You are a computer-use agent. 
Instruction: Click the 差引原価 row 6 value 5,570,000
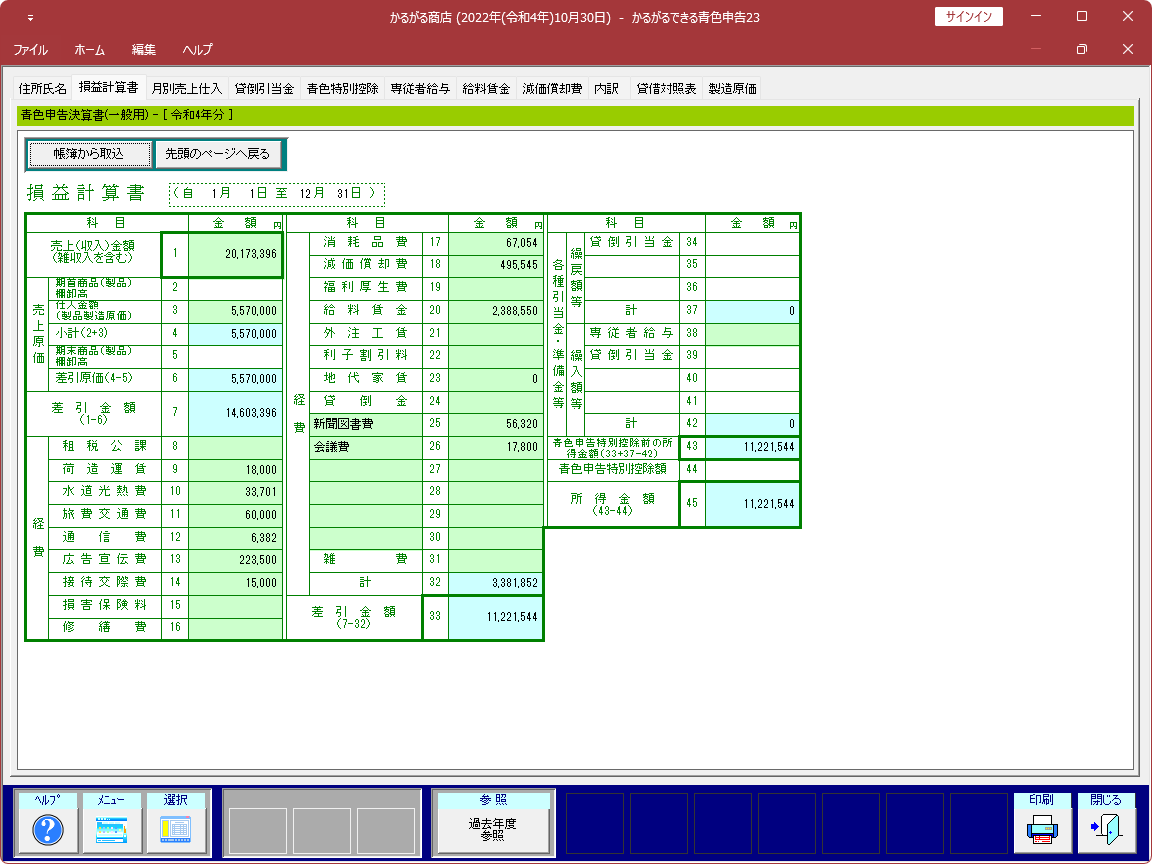(x=236, y=379)
